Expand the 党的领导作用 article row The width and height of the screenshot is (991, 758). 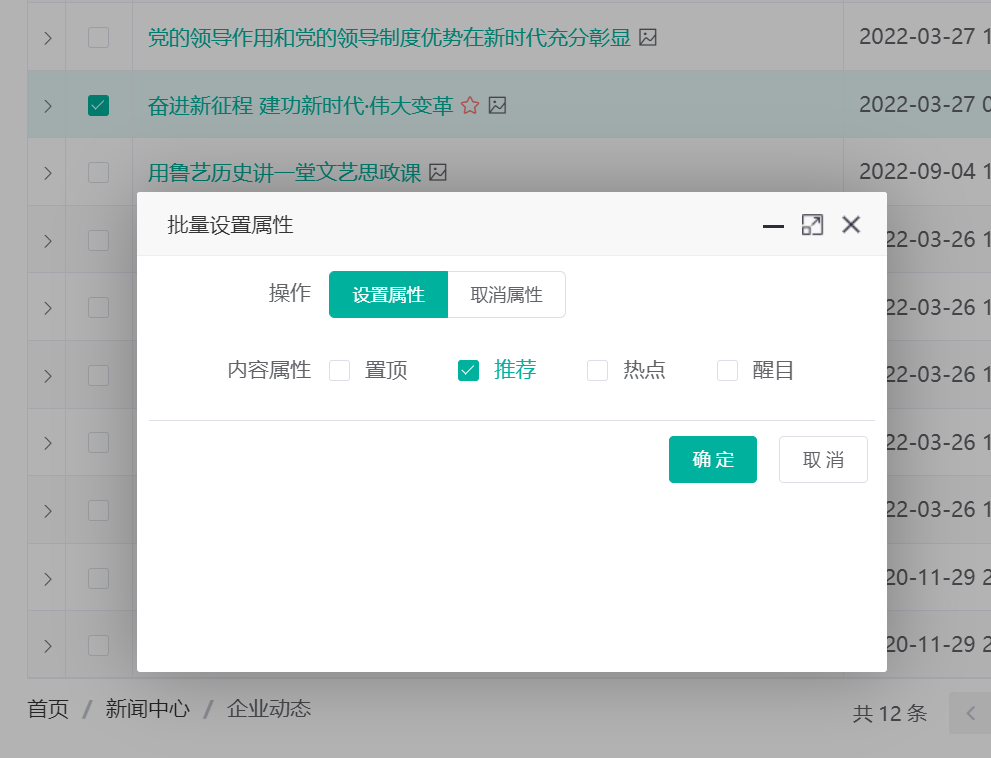[45, 36]
